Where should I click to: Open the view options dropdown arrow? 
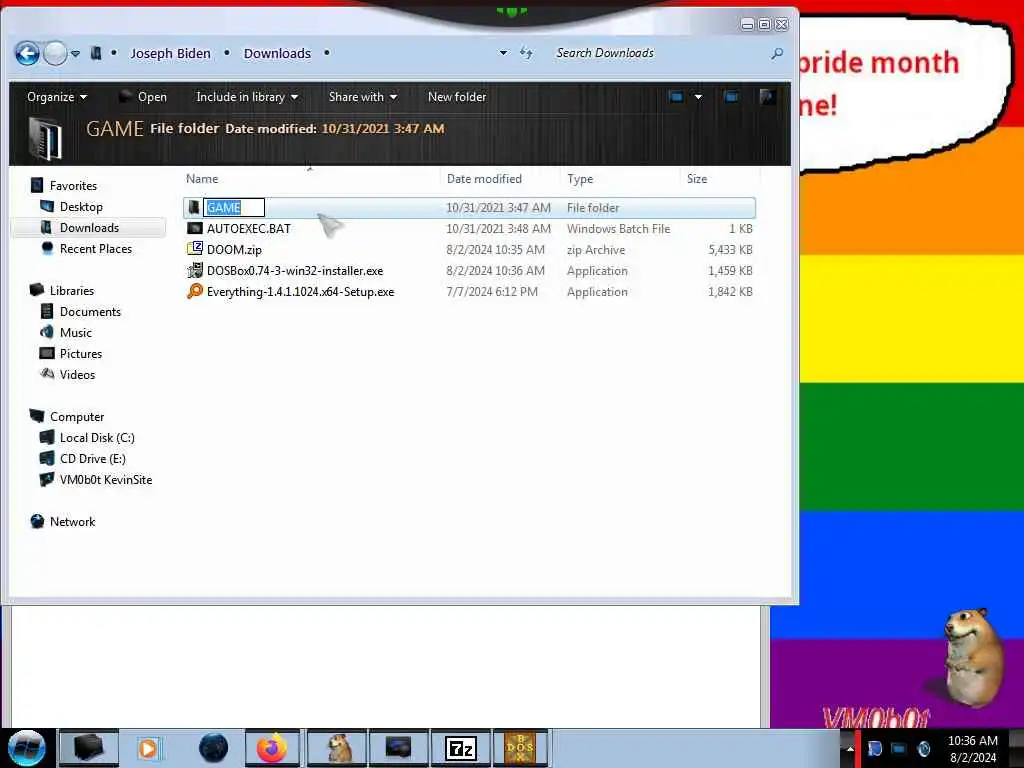tap(698, 97)
